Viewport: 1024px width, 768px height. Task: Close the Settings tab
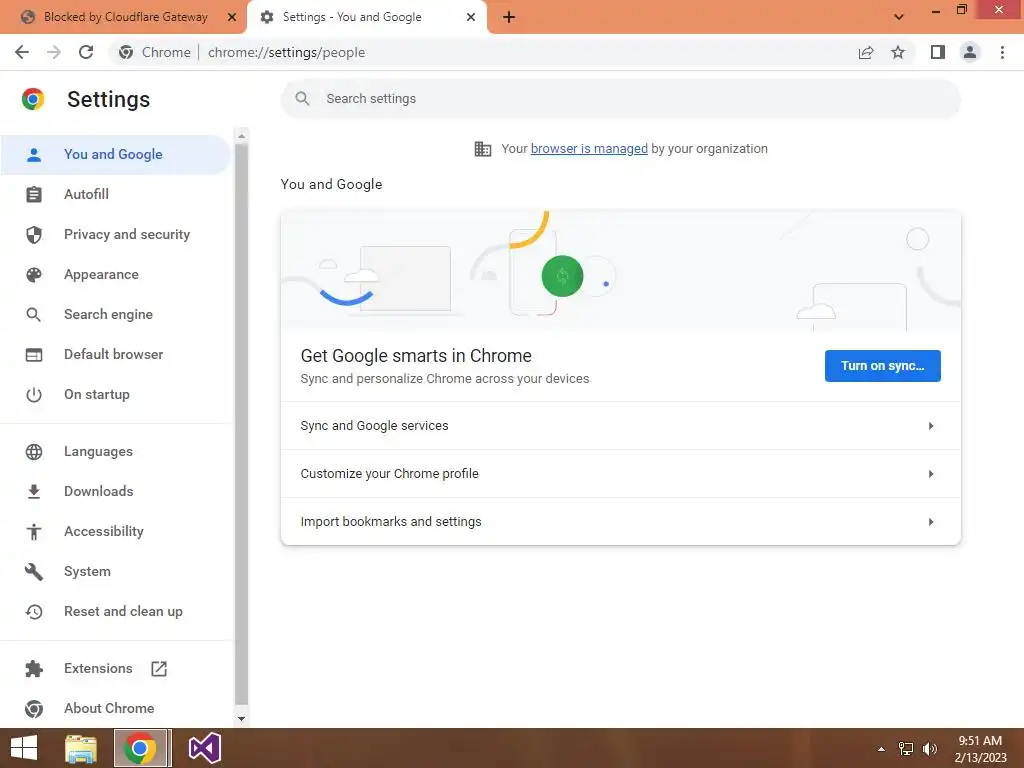tap(471, 17)
